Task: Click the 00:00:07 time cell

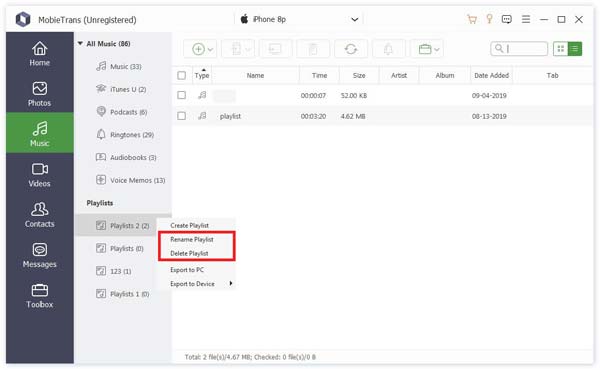Action: tap(313, 95)
